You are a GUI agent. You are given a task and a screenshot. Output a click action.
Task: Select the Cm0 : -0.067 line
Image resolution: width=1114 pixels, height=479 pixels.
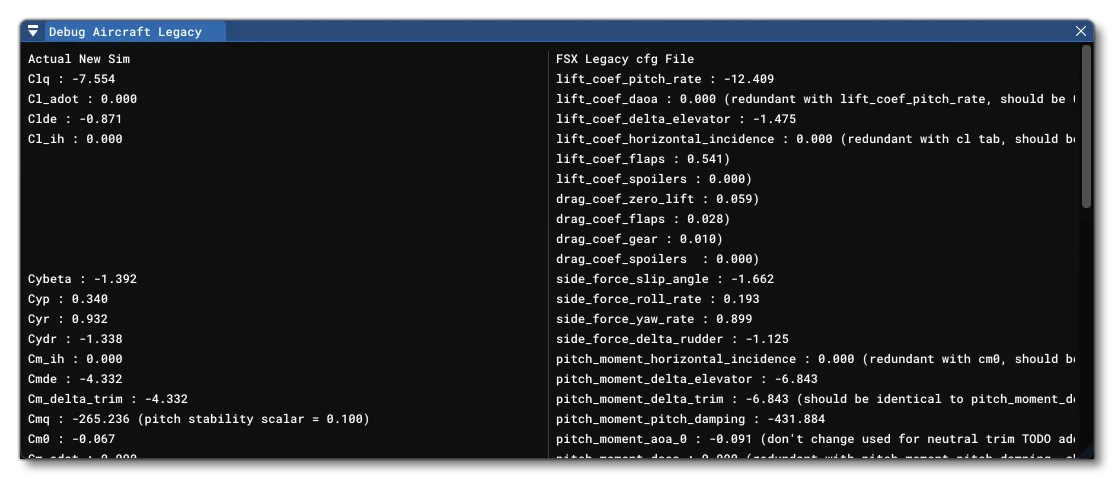[x=72, y=438]
